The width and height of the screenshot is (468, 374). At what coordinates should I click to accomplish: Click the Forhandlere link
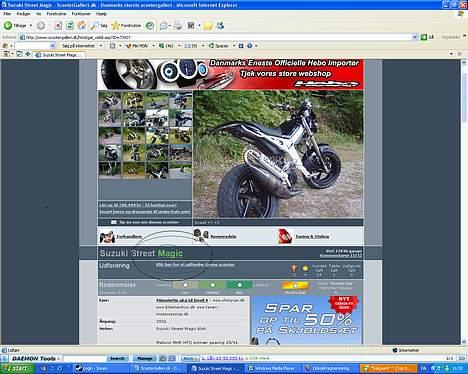pyautogui.click(x=129, y=236)
